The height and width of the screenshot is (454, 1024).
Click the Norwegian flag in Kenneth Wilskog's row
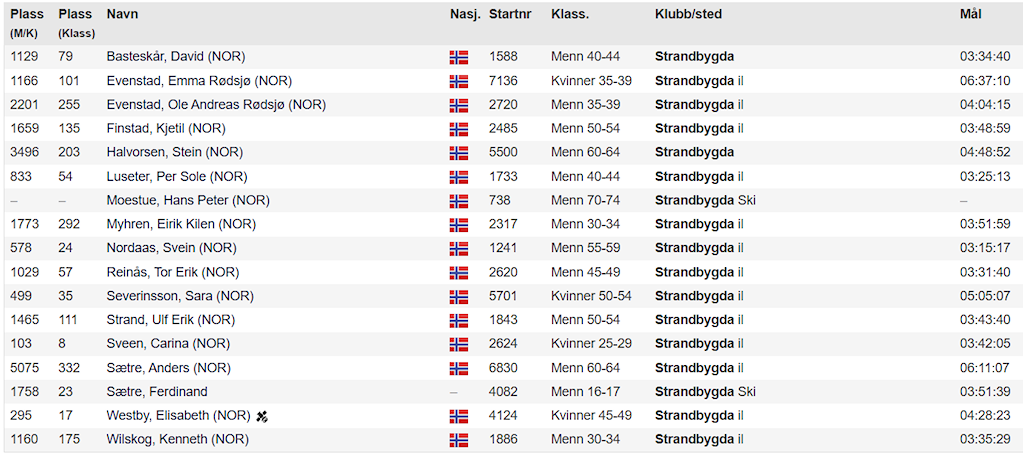459,440
